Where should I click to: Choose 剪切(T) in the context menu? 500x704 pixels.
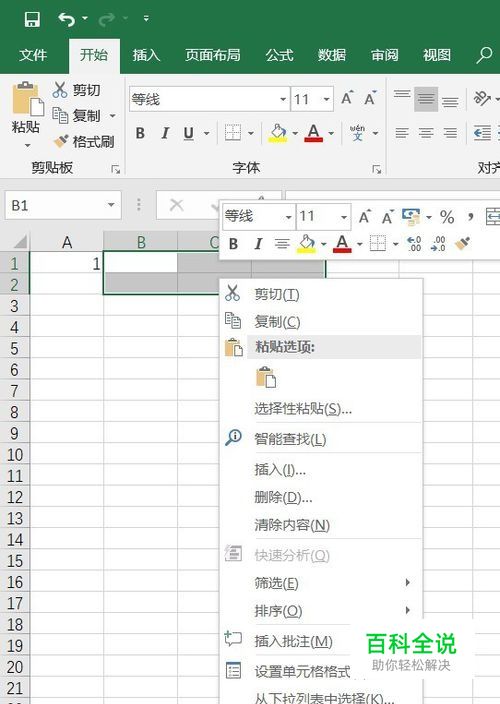(x=321, y=294)
